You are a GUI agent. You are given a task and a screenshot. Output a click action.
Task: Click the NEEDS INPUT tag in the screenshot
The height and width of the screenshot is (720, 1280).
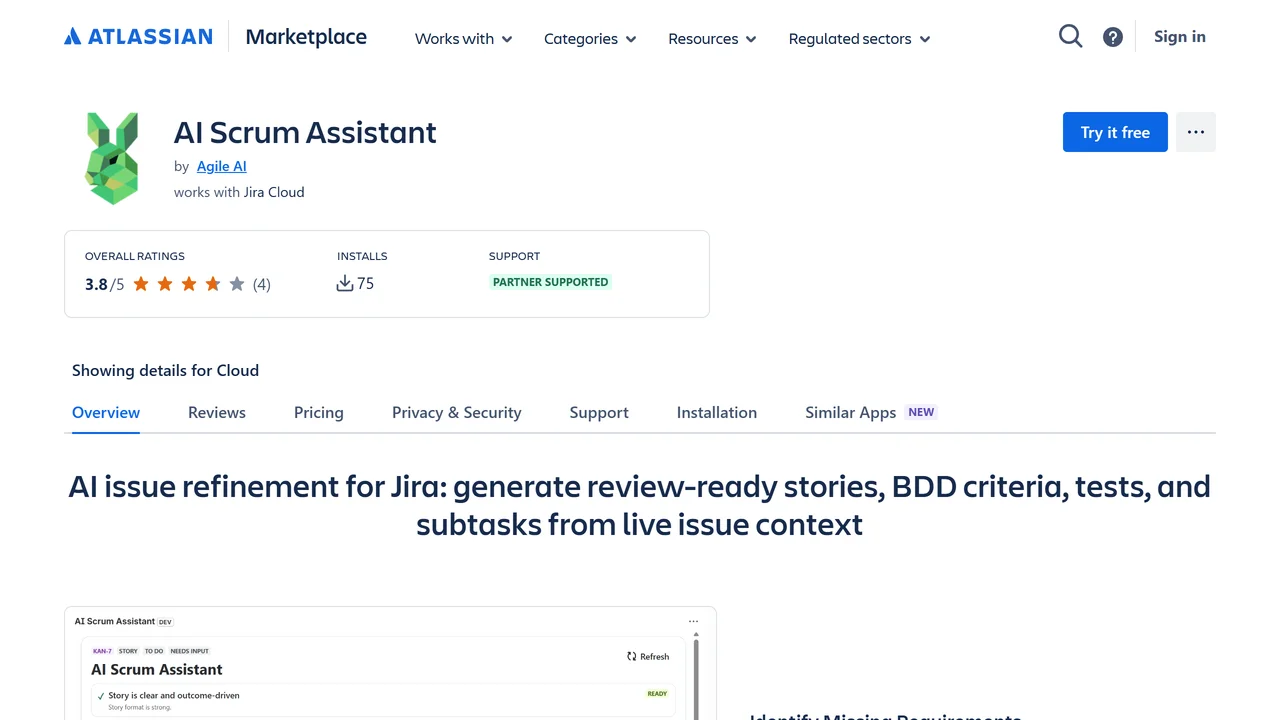(190, 651)
